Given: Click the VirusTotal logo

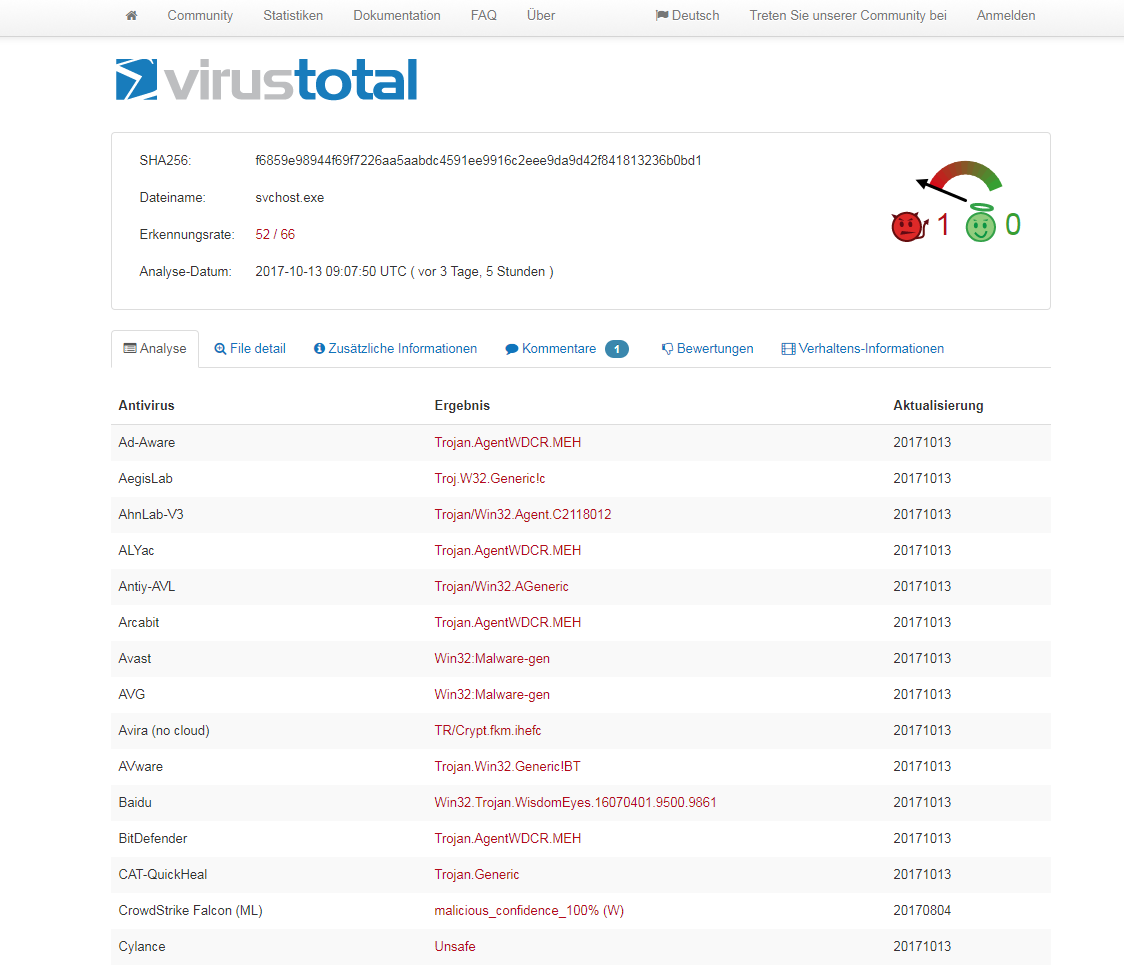Looking at the screenshot, I should pos(267,80).
